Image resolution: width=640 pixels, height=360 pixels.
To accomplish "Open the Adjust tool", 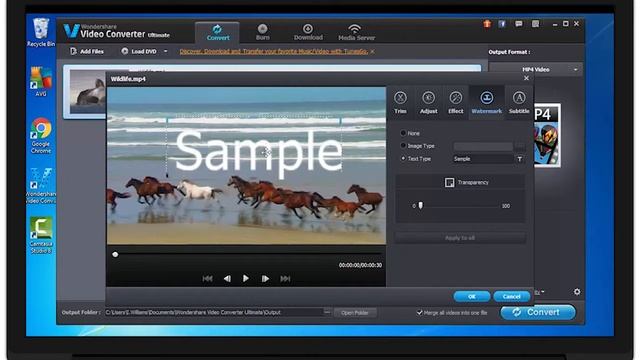I will [x=428, y=102].
